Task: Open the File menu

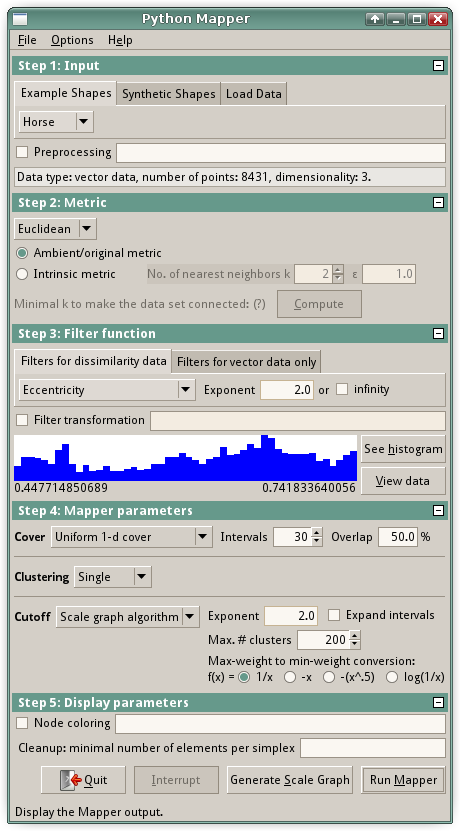Action: click(27, 40)
